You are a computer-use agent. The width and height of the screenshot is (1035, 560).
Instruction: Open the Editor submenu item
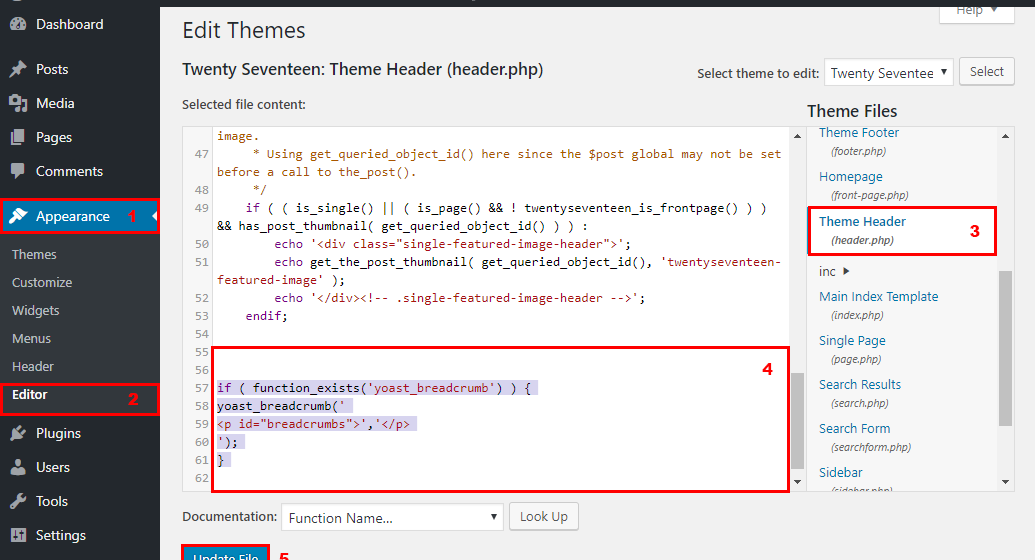coord(30,394)
